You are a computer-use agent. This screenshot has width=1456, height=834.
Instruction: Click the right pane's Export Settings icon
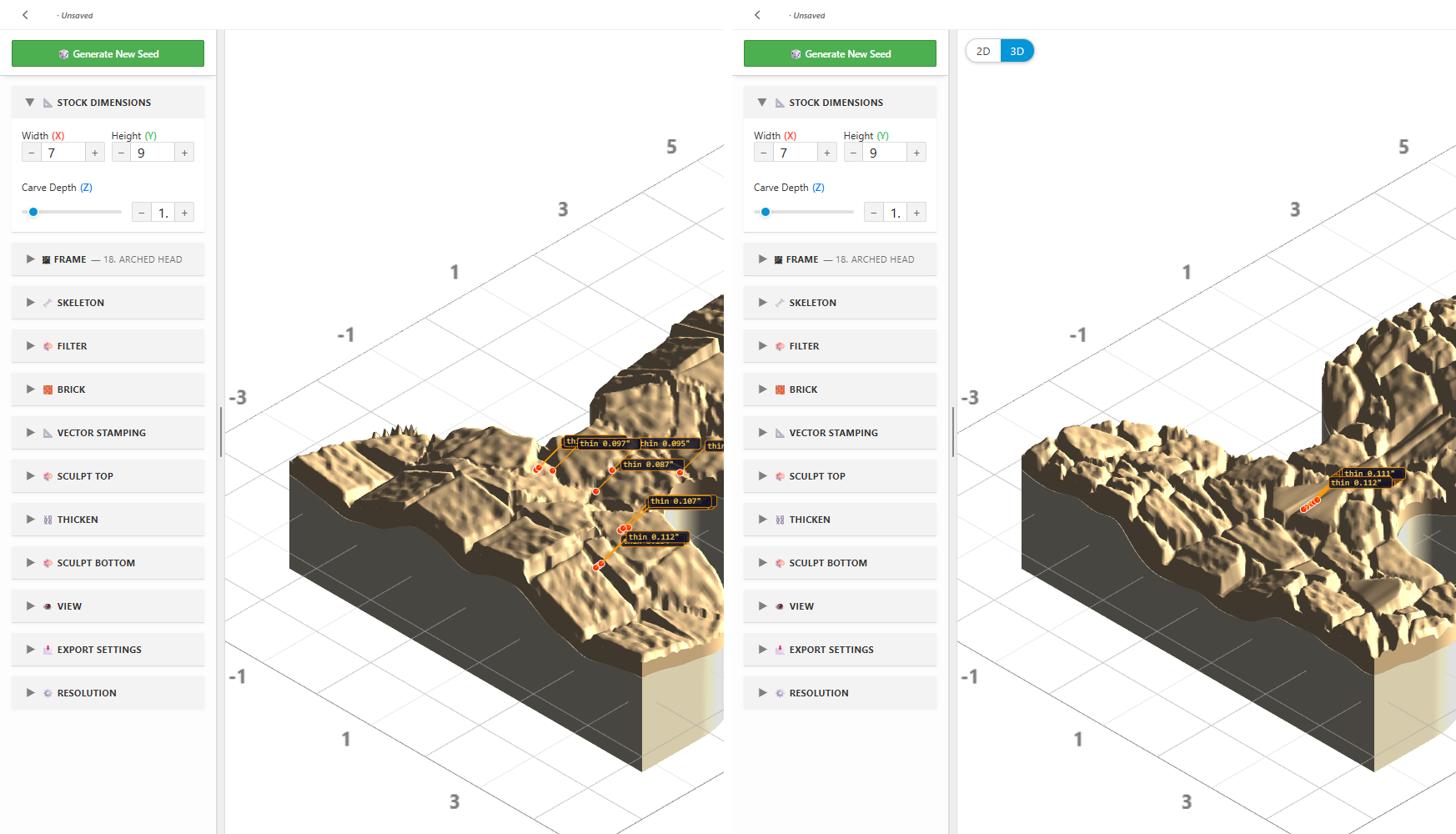(780, 650)
